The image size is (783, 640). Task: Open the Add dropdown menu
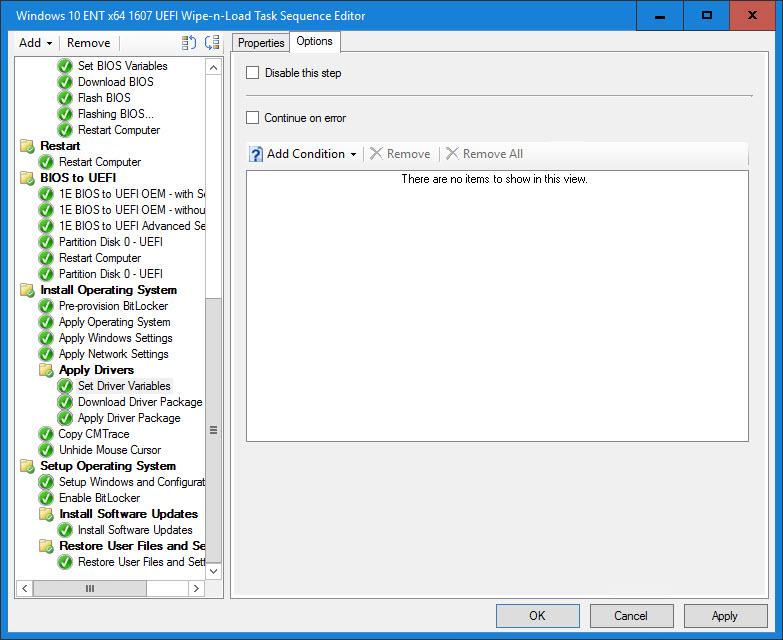tap(36, 43)
